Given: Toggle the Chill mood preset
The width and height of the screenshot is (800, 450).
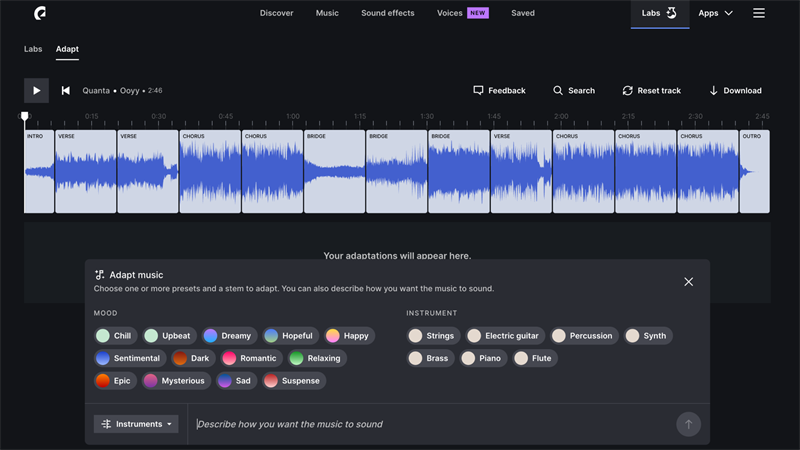Looking at the screenshot, I should pos(114,336).
